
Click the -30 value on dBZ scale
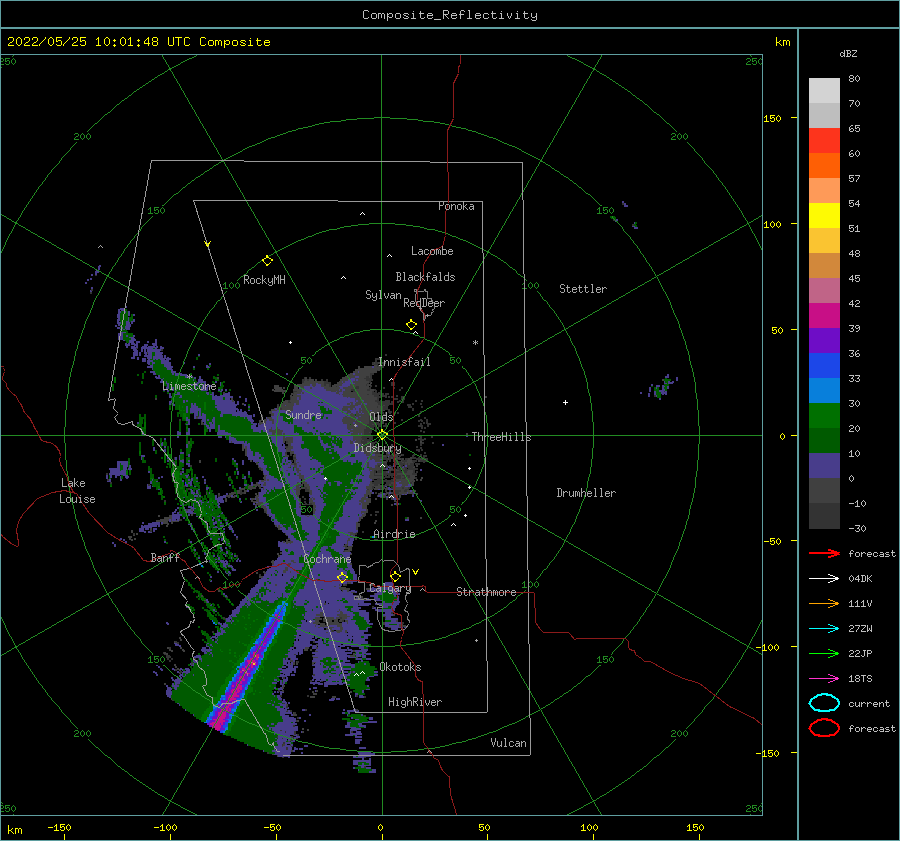(857, 529)
